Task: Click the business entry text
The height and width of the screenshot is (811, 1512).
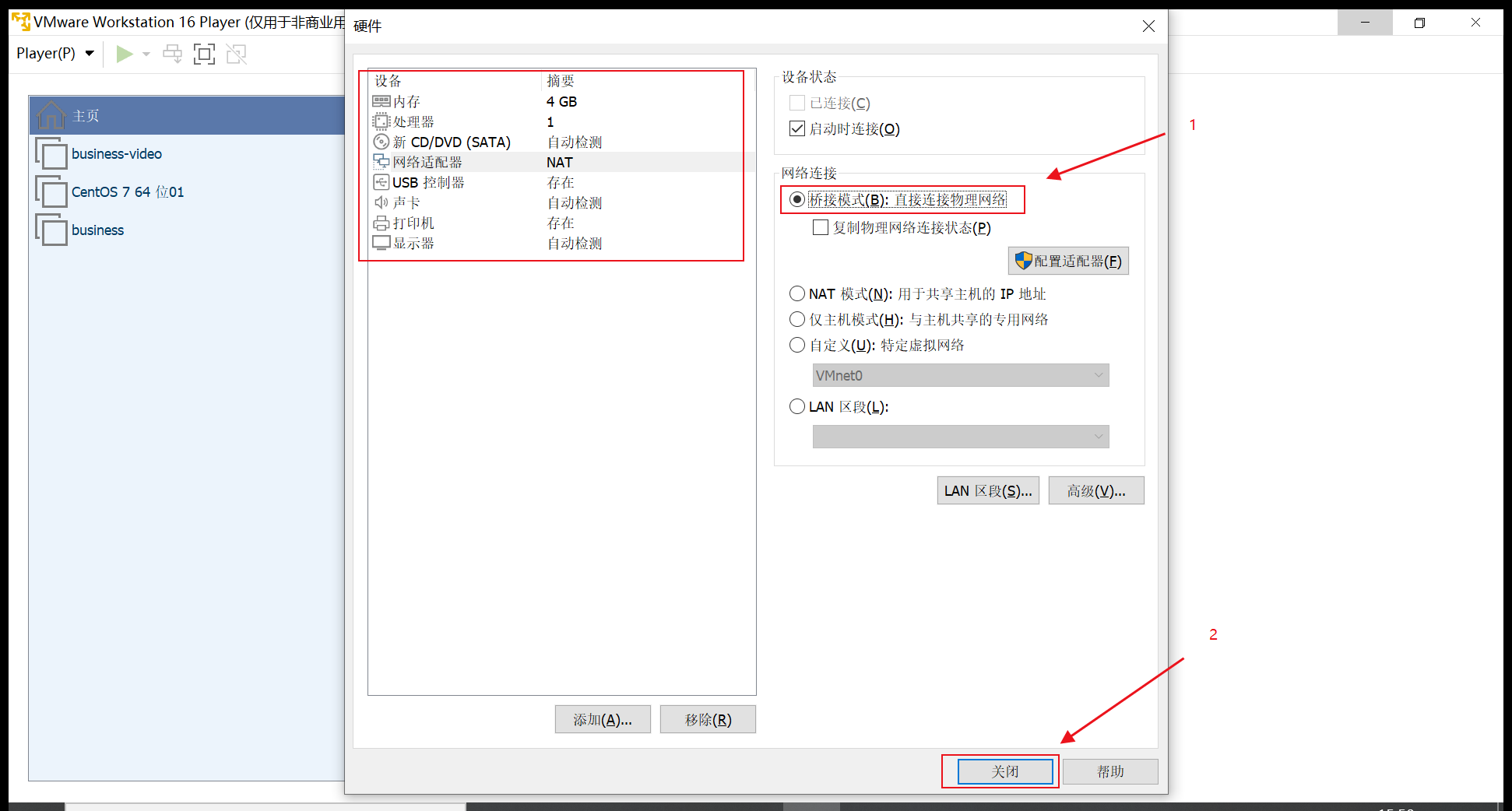Action: (x=97, y=230)
